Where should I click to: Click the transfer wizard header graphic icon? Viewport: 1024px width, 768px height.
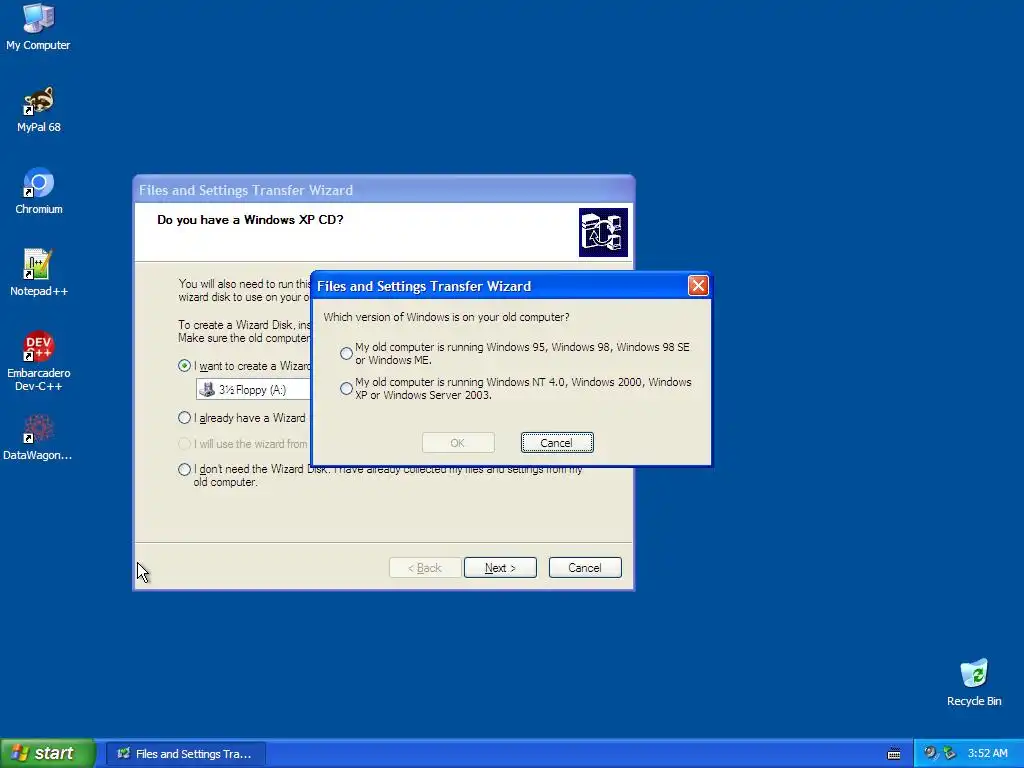[x=603, y=232]
